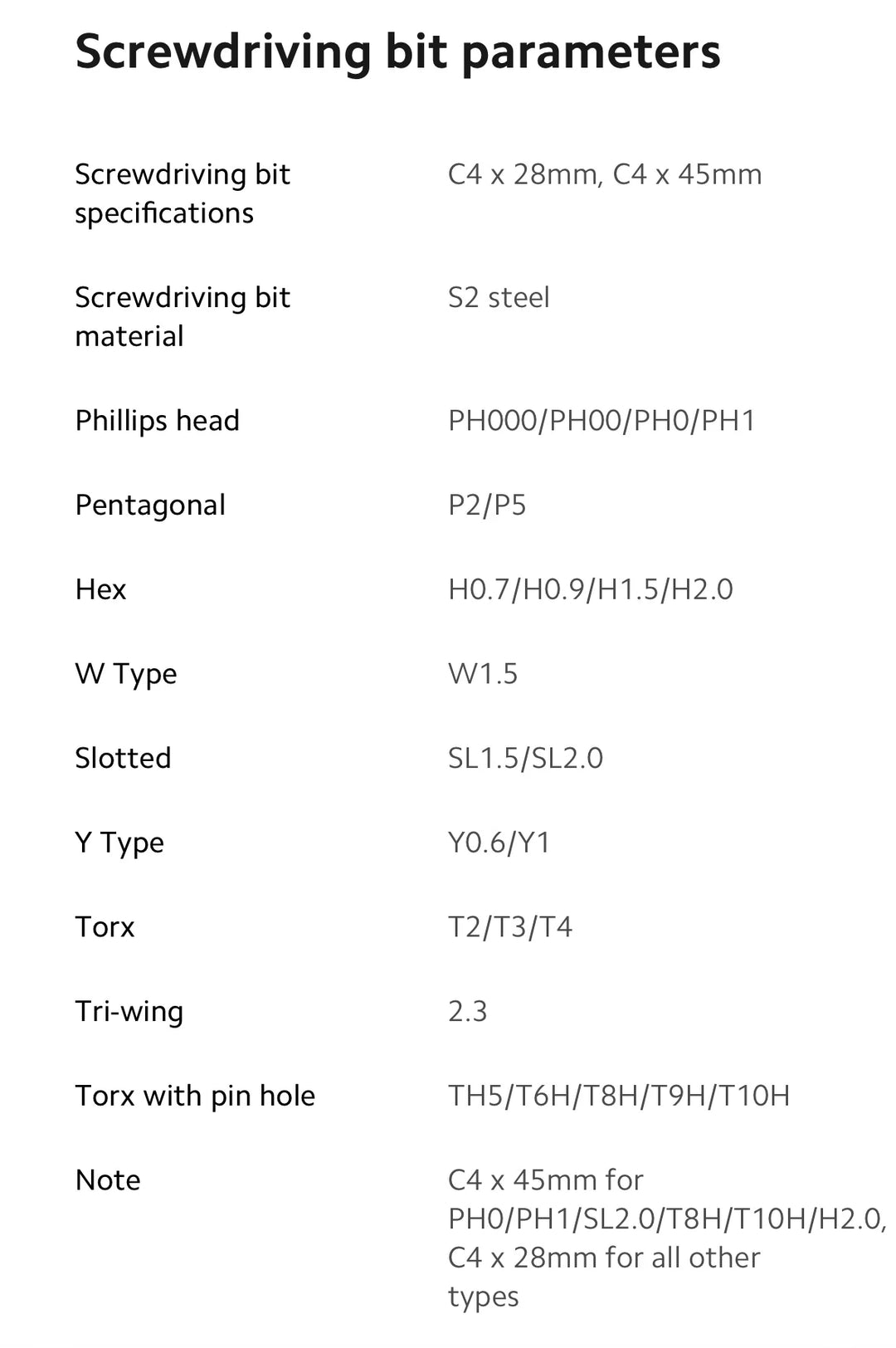Click the Slotted row label
This screenshot has width=896, height=1348.
coord(123,758)
